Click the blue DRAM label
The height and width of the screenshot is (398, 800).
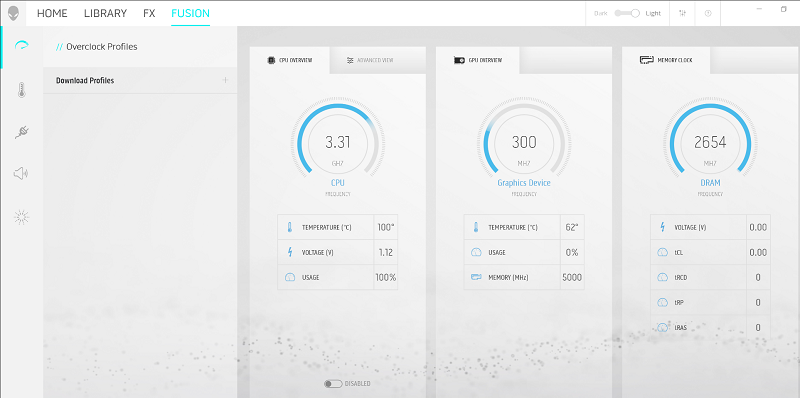(x=710, y=183)
